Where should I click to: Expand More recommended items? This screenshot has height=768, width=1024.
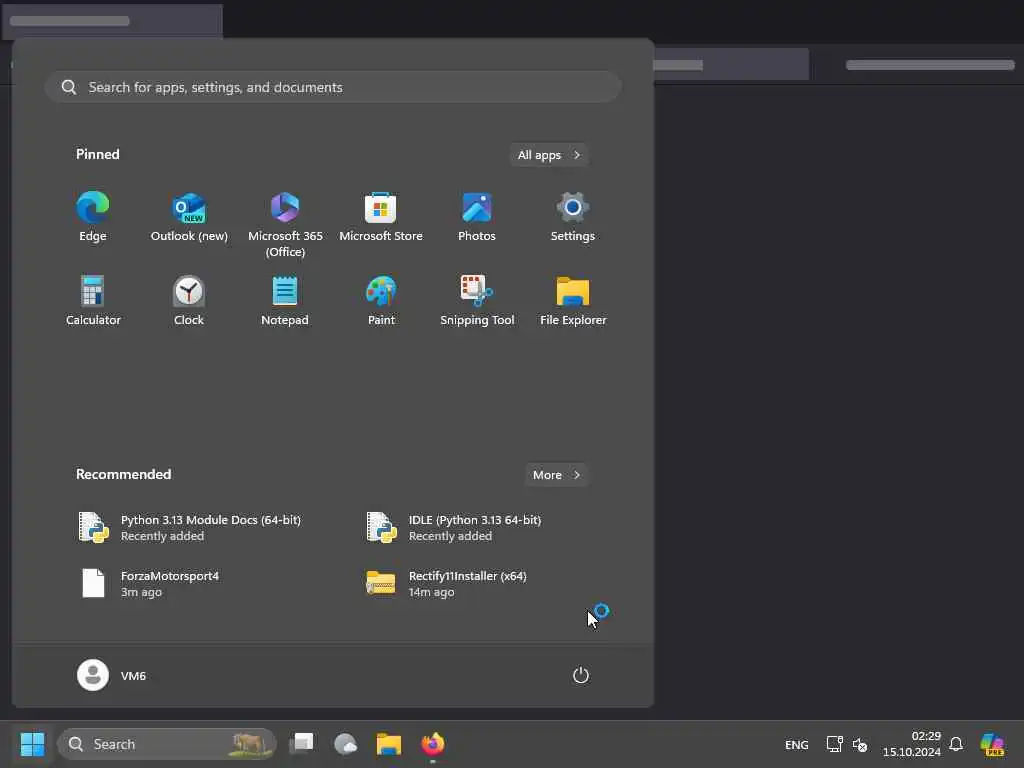coord(556,475)
